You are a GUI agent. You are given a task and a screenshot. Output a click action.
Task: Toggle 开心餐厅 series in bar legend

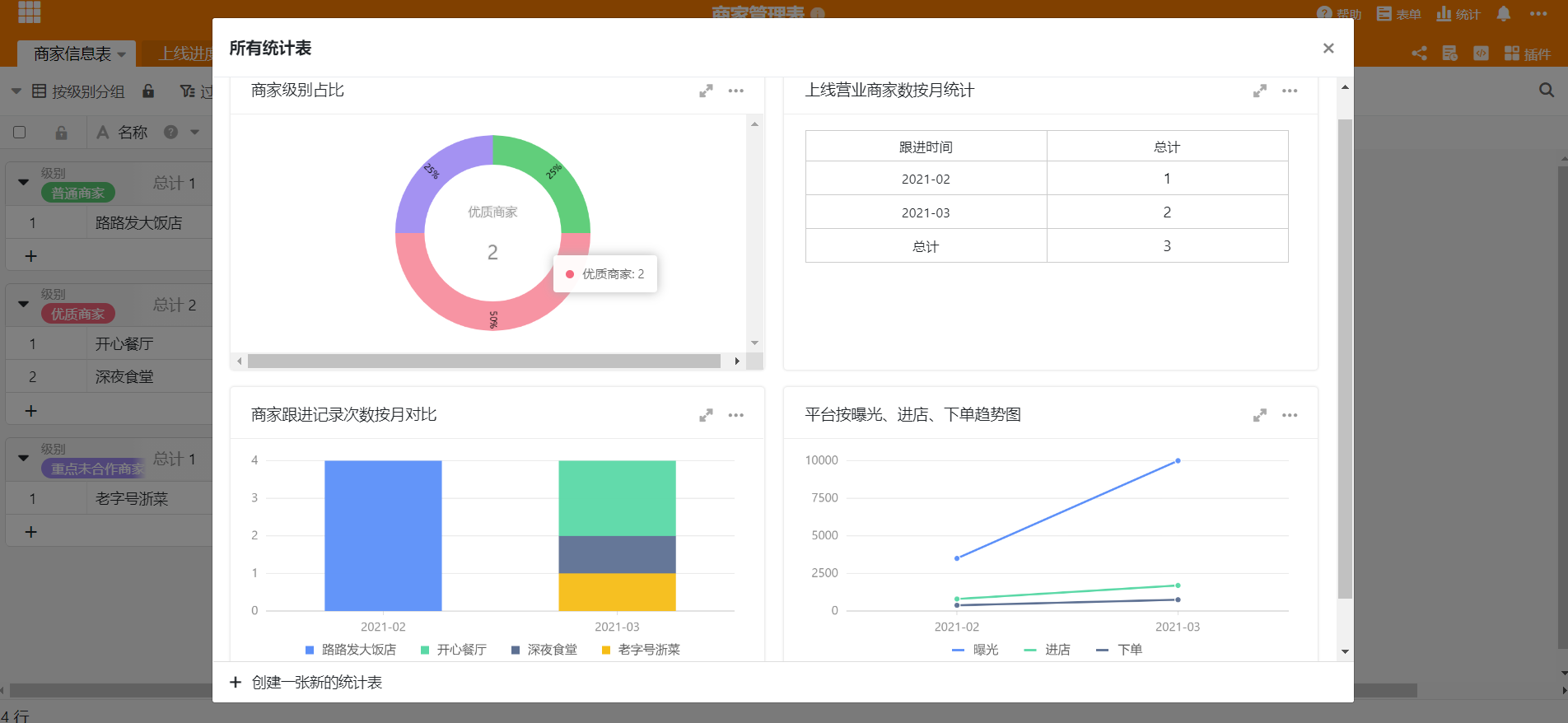(x=454, y=650)
